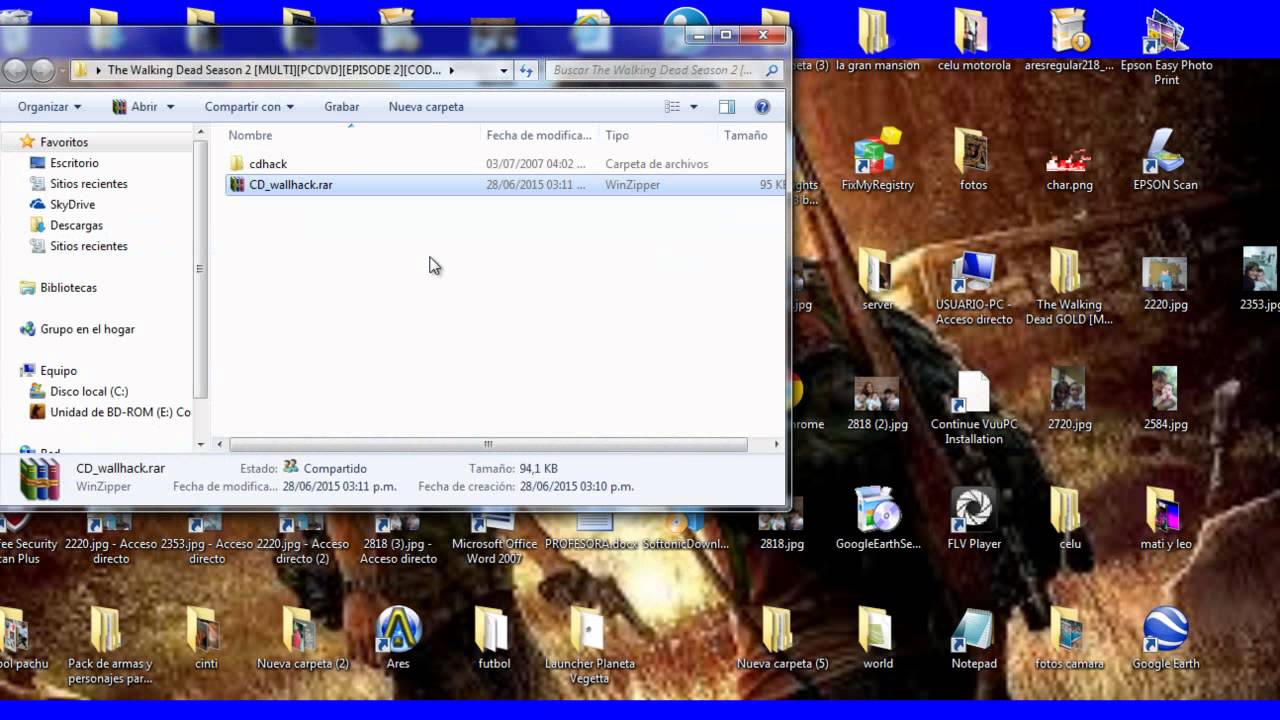Select the CD_wallhack.rar file
The width and height of the screenshot is (1280, 720).
505,185
